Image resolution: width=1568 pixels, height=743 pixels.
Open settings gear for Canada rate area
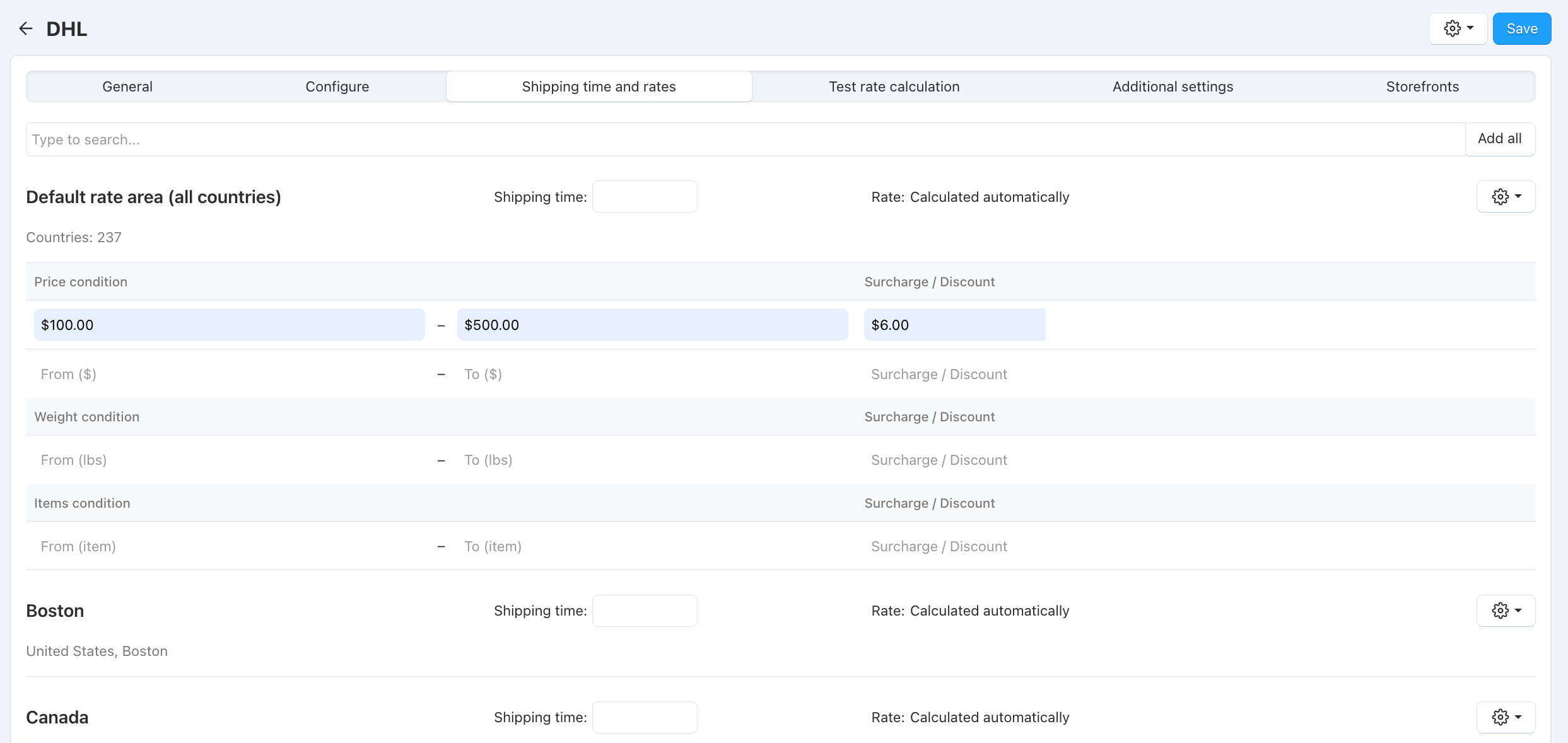(1500, 717)
